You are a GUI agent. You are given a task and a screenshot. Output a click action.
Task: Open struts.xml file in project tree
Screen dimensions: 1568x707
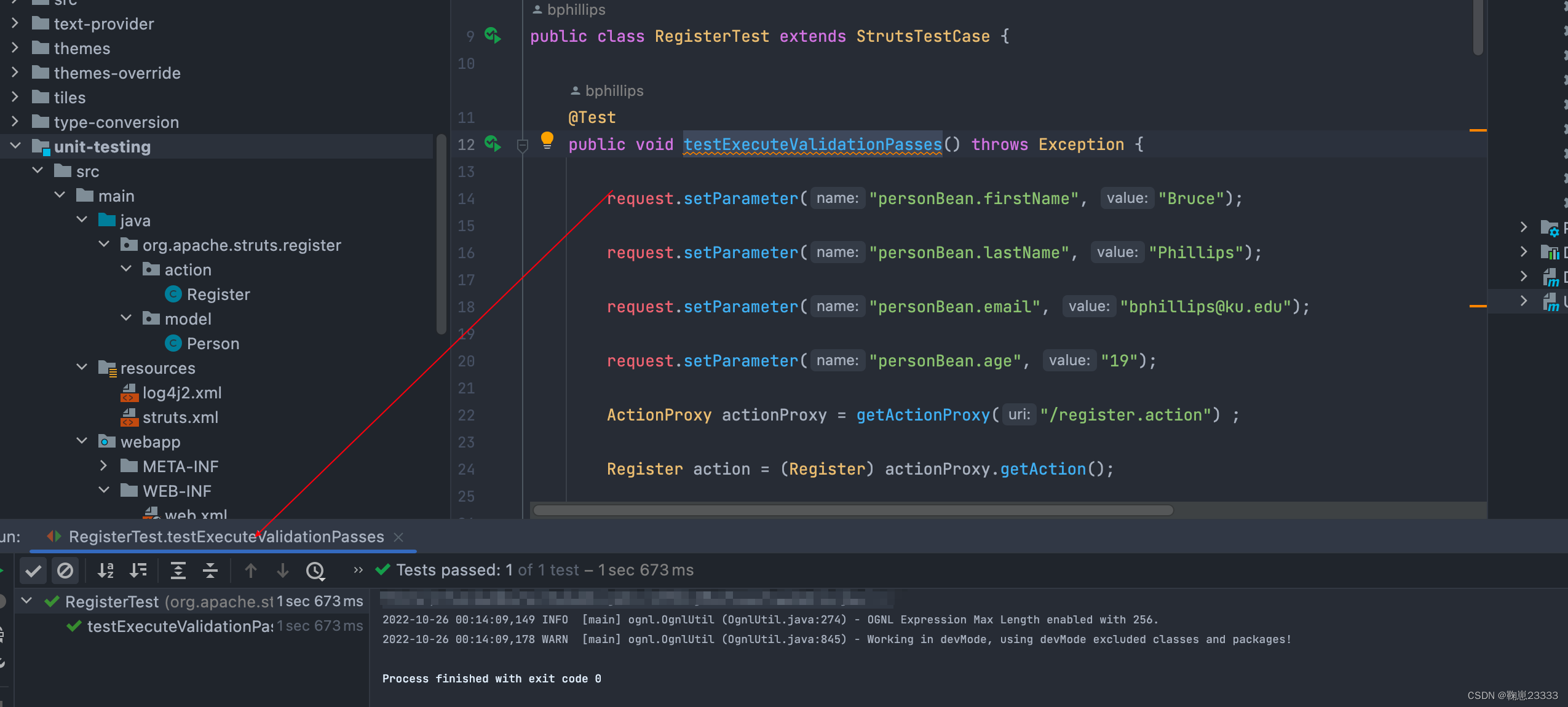tap(180, 417)
